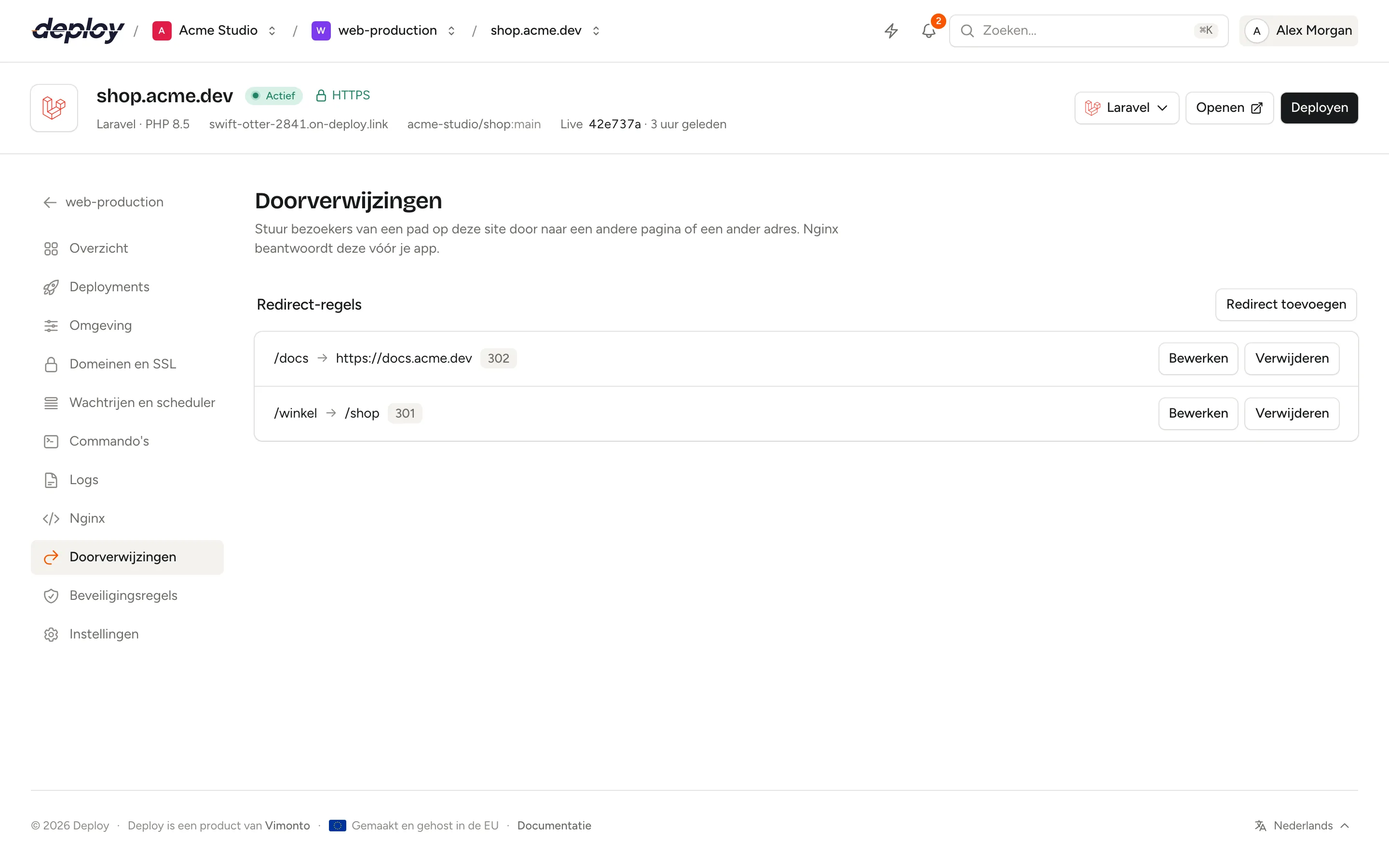Click the acme-studio/shop:main repository text

pos(474,124)
